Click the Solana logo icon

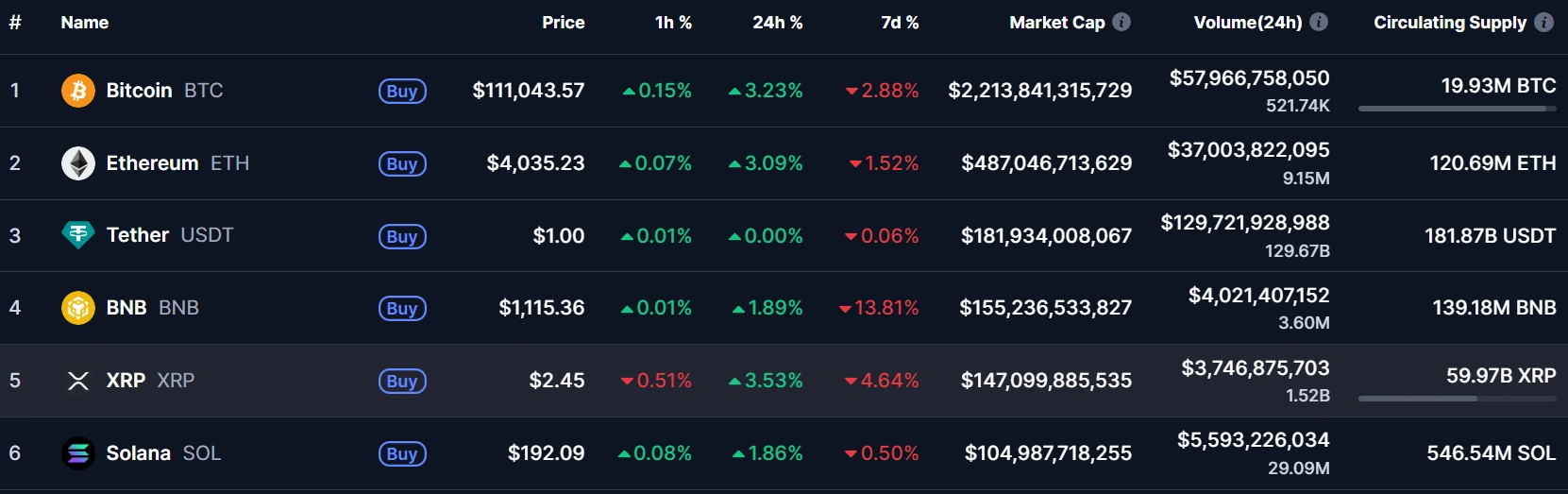(x=78, y=453)
